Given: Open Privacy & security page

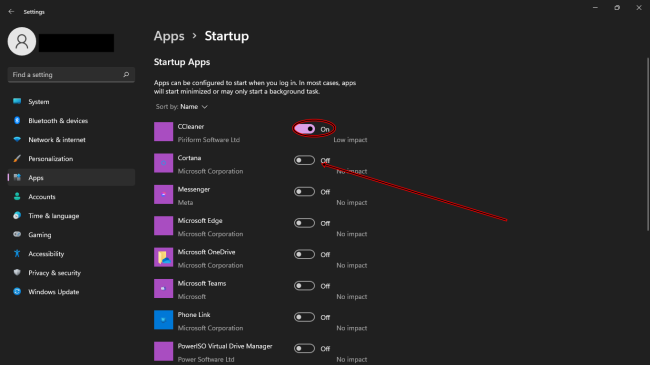Looking at the screenshot, I should coord(71,273).
